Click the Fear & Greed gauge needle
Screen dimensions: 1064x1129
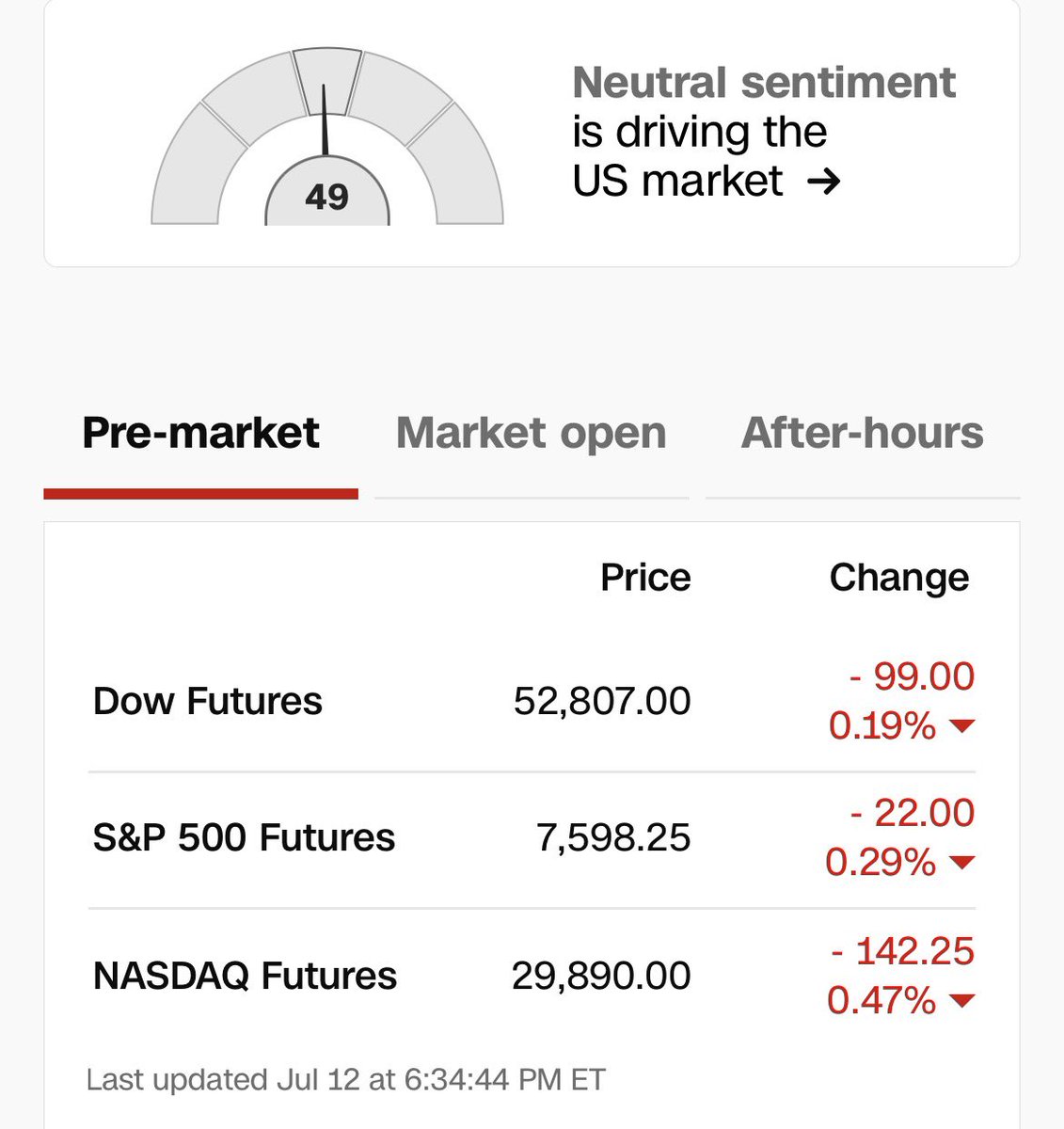pyautogui.click(x=326, y=119)
